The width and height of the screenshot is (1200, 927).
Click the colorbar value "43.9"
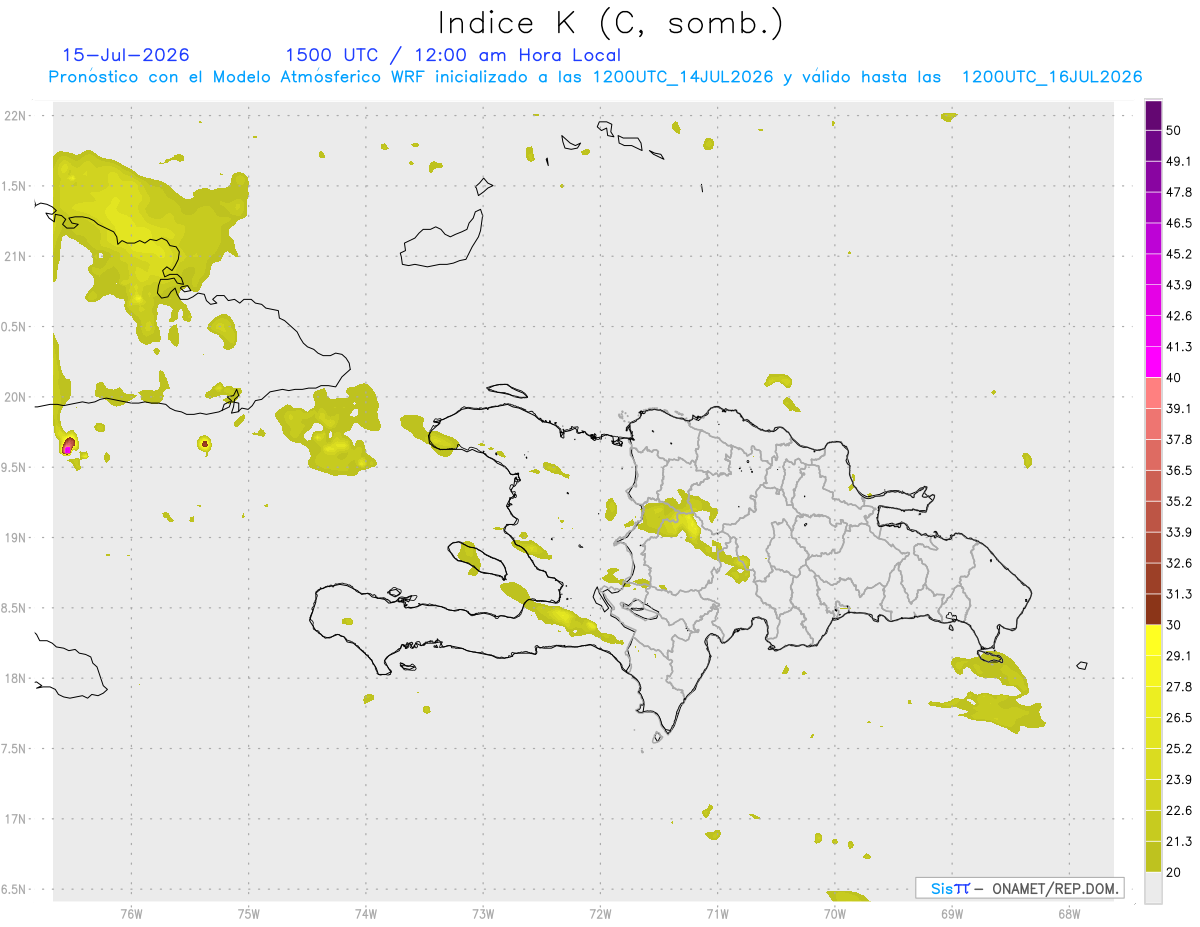tap(1179, 285)
